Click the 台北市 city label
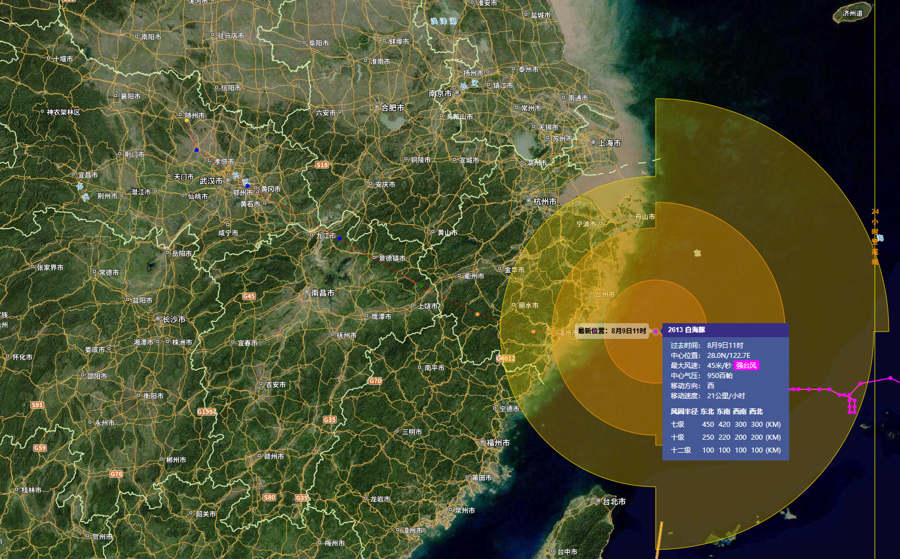Screen dimensions: 900x559 tap(614, 502)
